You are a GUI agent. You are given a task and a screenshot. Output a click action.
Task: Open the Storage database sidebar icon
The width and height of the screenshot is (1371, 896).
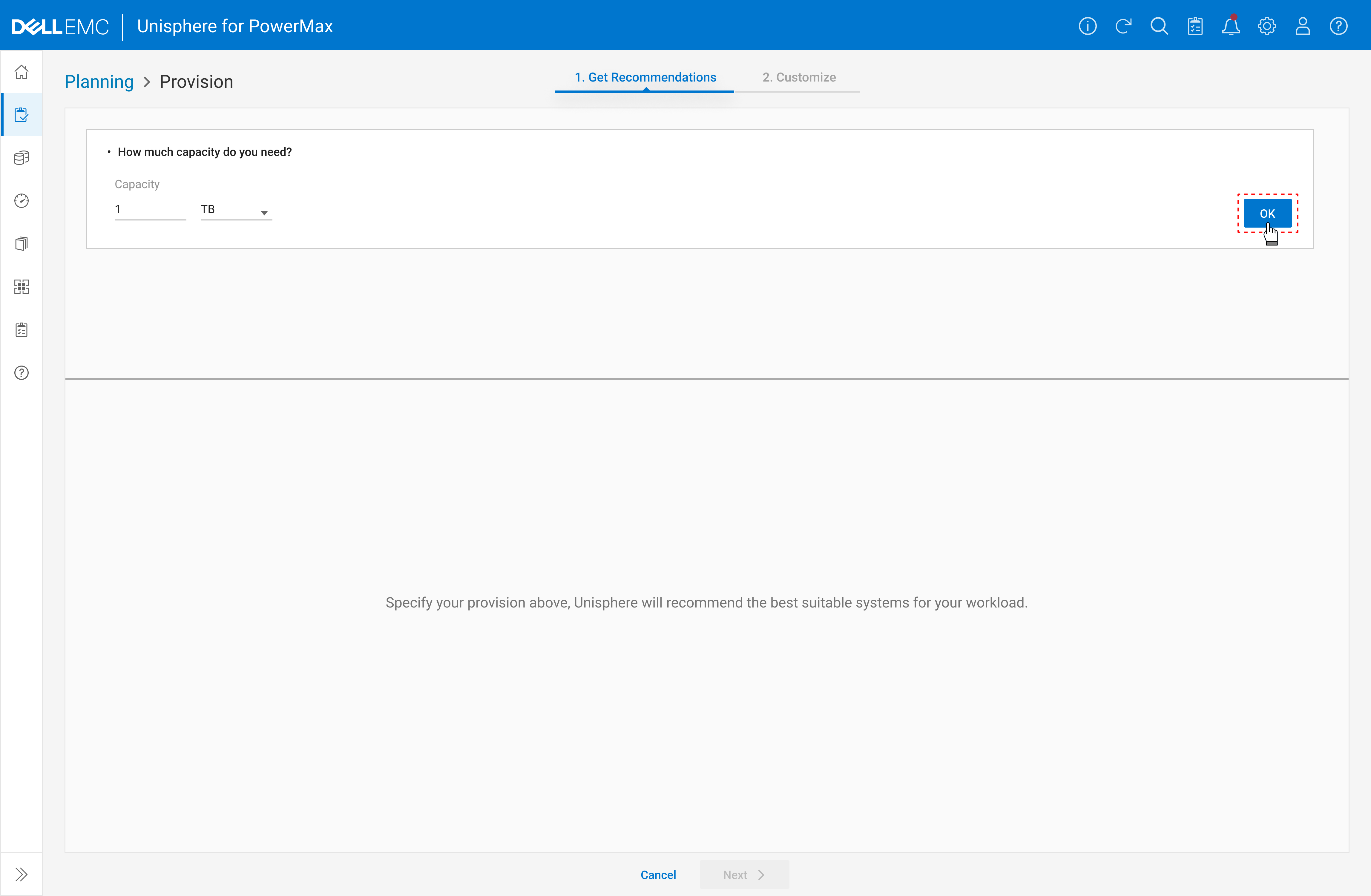(21, 158)
